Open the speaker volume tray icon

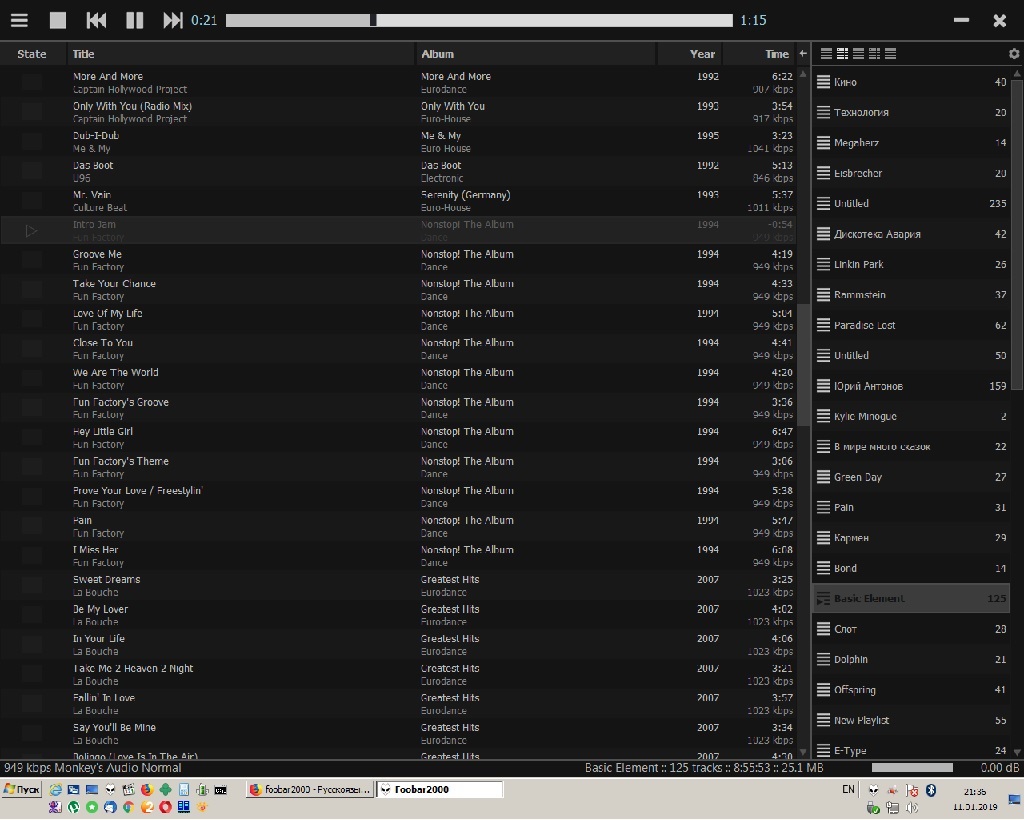click(911, 808)
